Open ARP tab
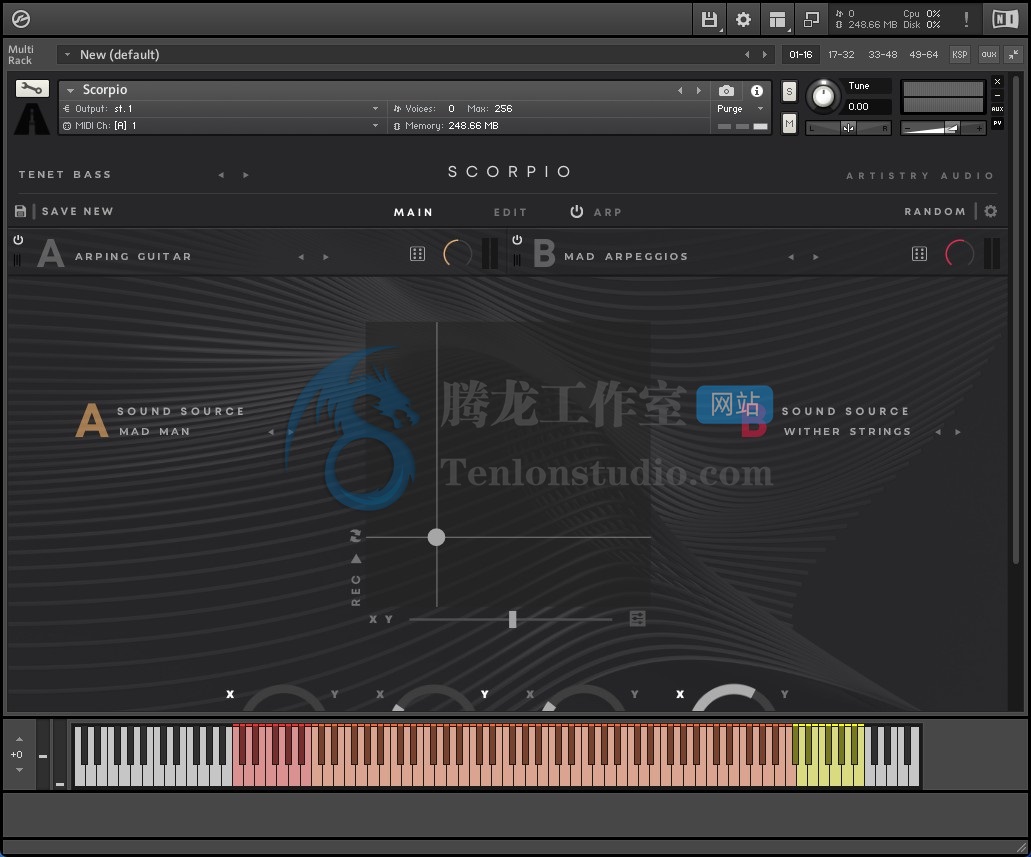The height and width of the screenshot is (857, 1031). [608, 212]
